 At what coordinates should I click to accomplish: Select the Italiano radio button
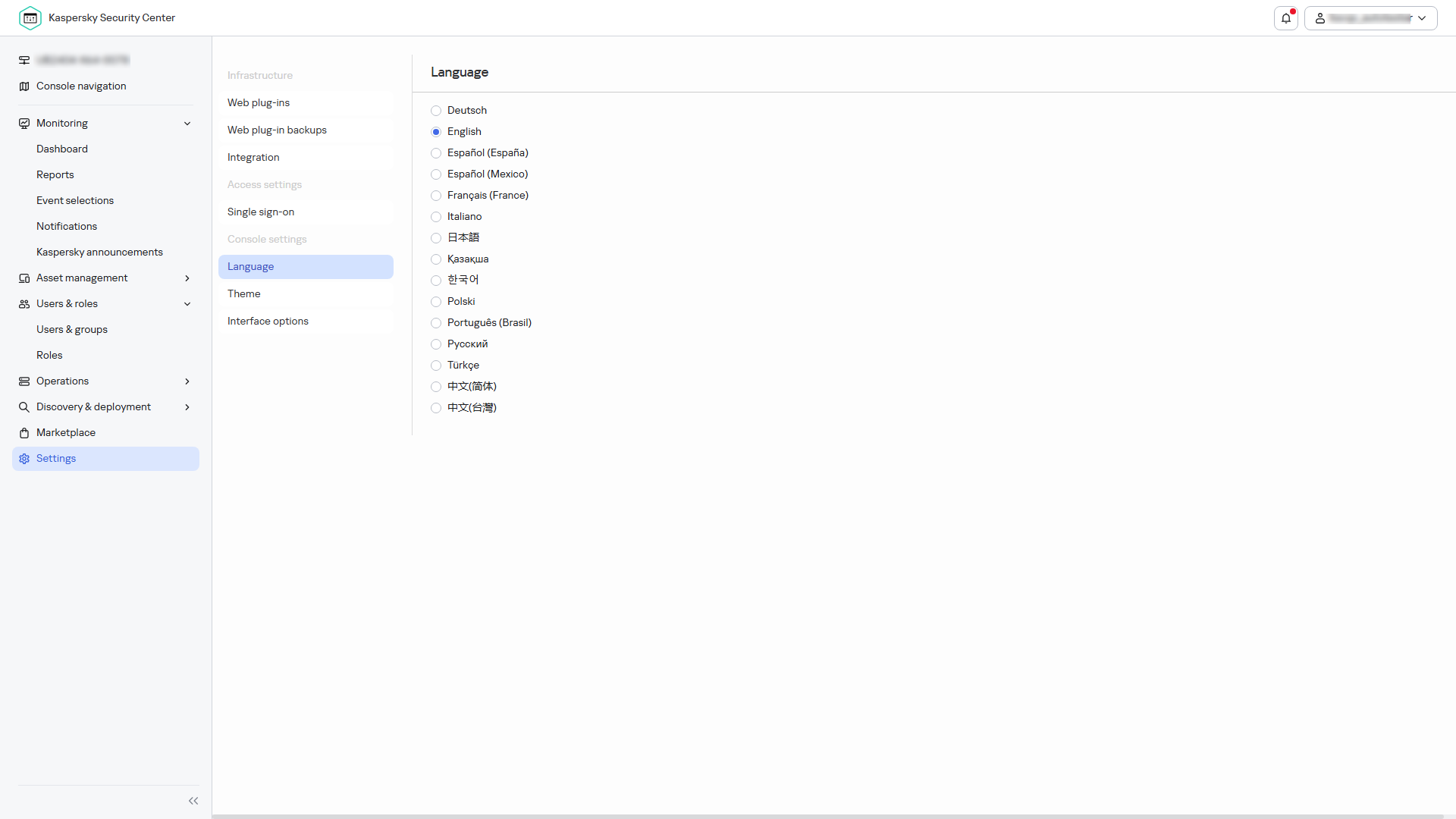(x=436, y=217)
